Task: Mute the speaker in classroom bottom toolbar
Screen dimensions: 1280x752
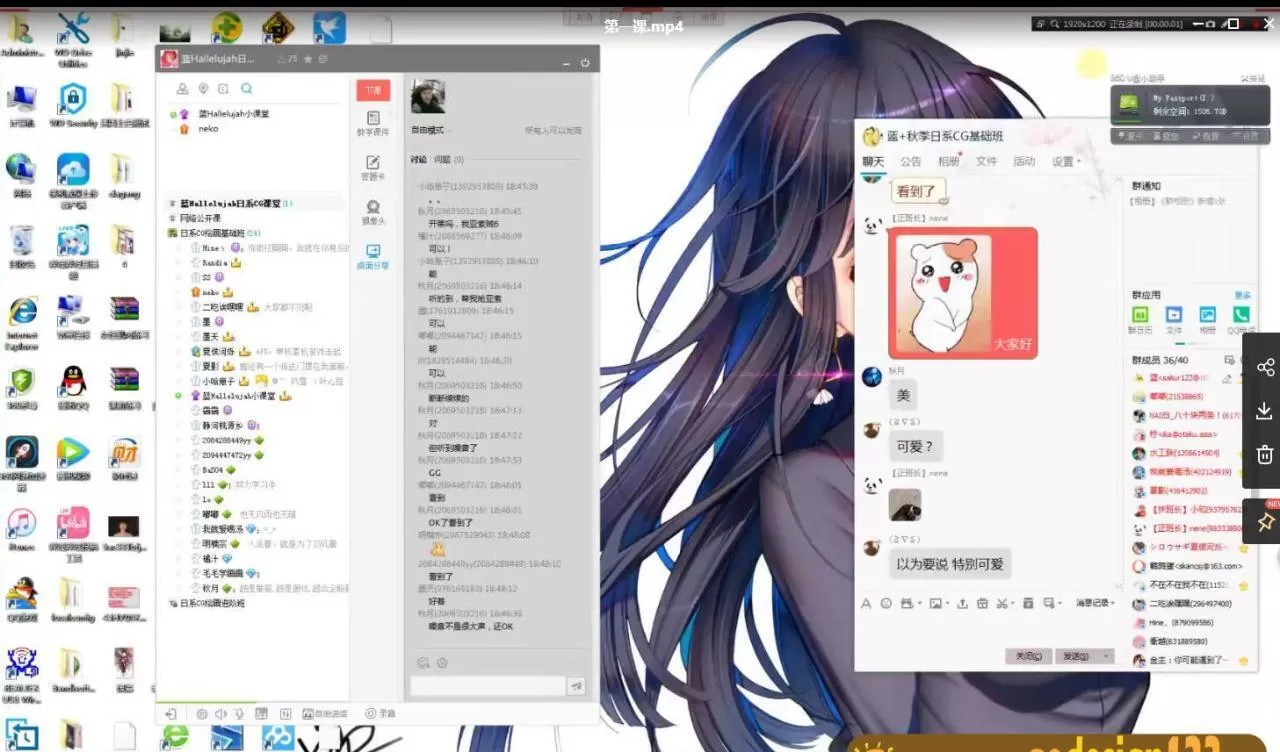Action: tap(221, 714)
